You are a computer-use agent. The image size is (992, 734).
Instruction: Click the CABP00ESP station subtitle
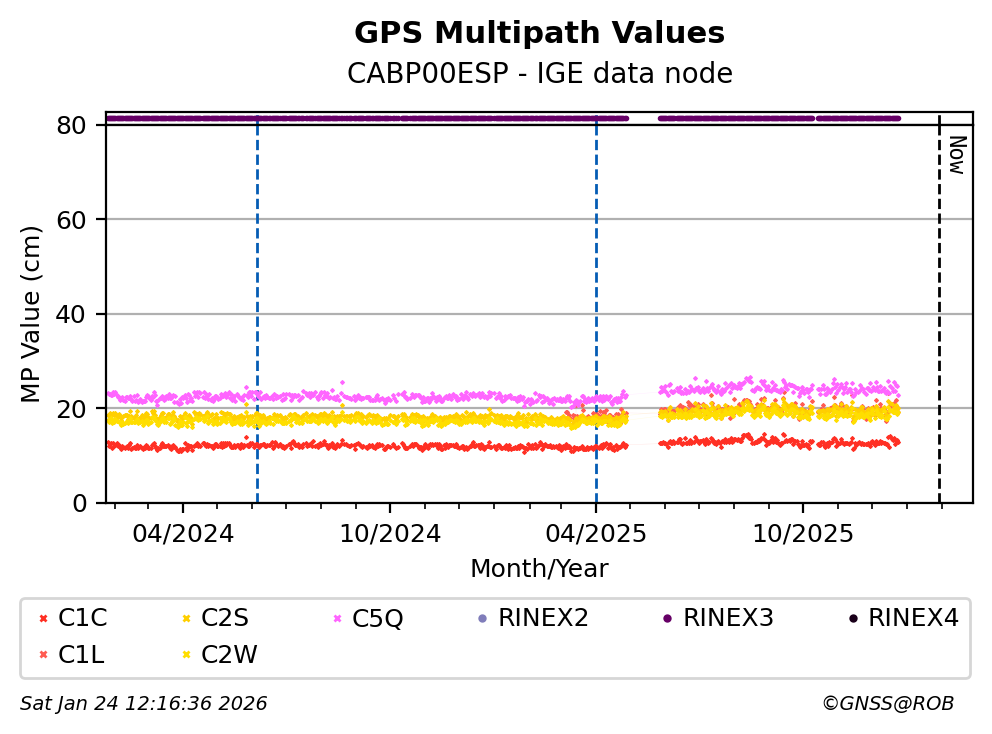coord(539,74)
